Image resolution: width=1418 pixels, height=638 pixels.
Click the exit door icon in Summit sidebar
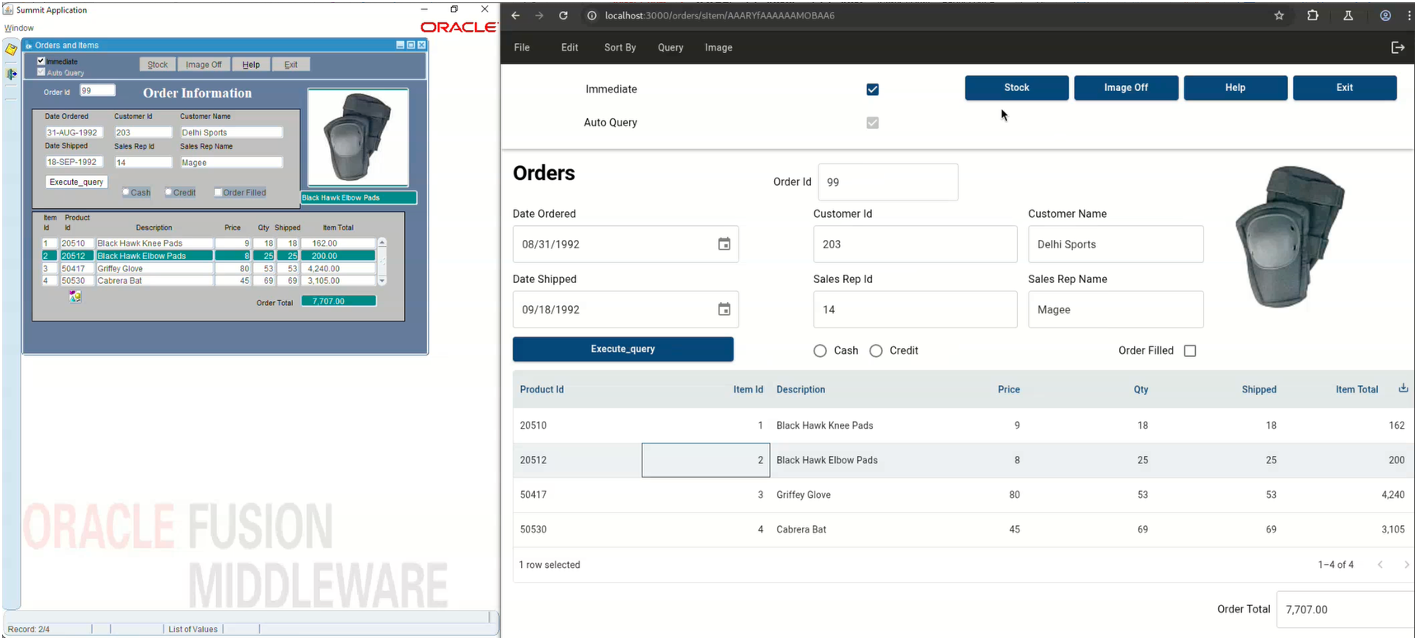[11, 74]
